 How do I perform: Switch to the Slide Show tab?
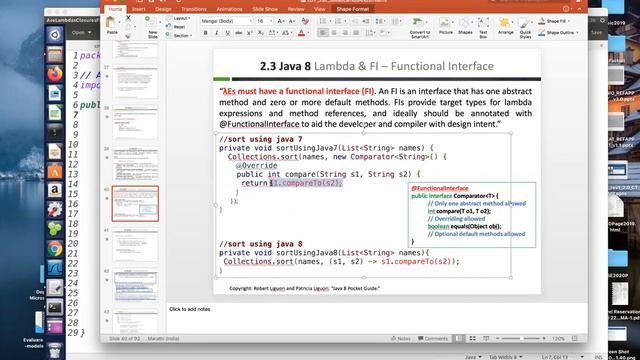[264, 9]
